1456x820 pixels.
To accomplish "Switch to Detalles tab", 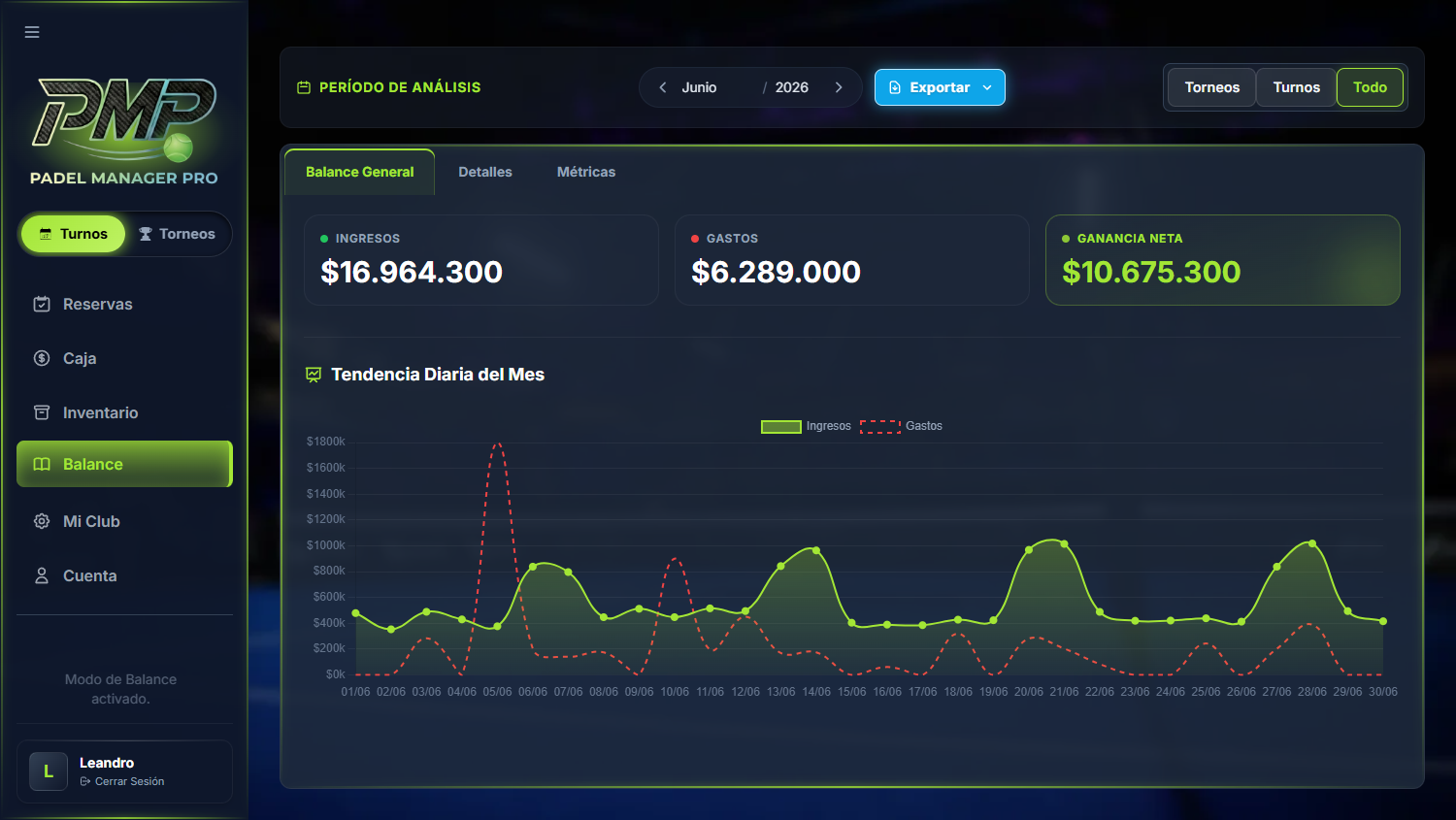I will tap(485, 172).
